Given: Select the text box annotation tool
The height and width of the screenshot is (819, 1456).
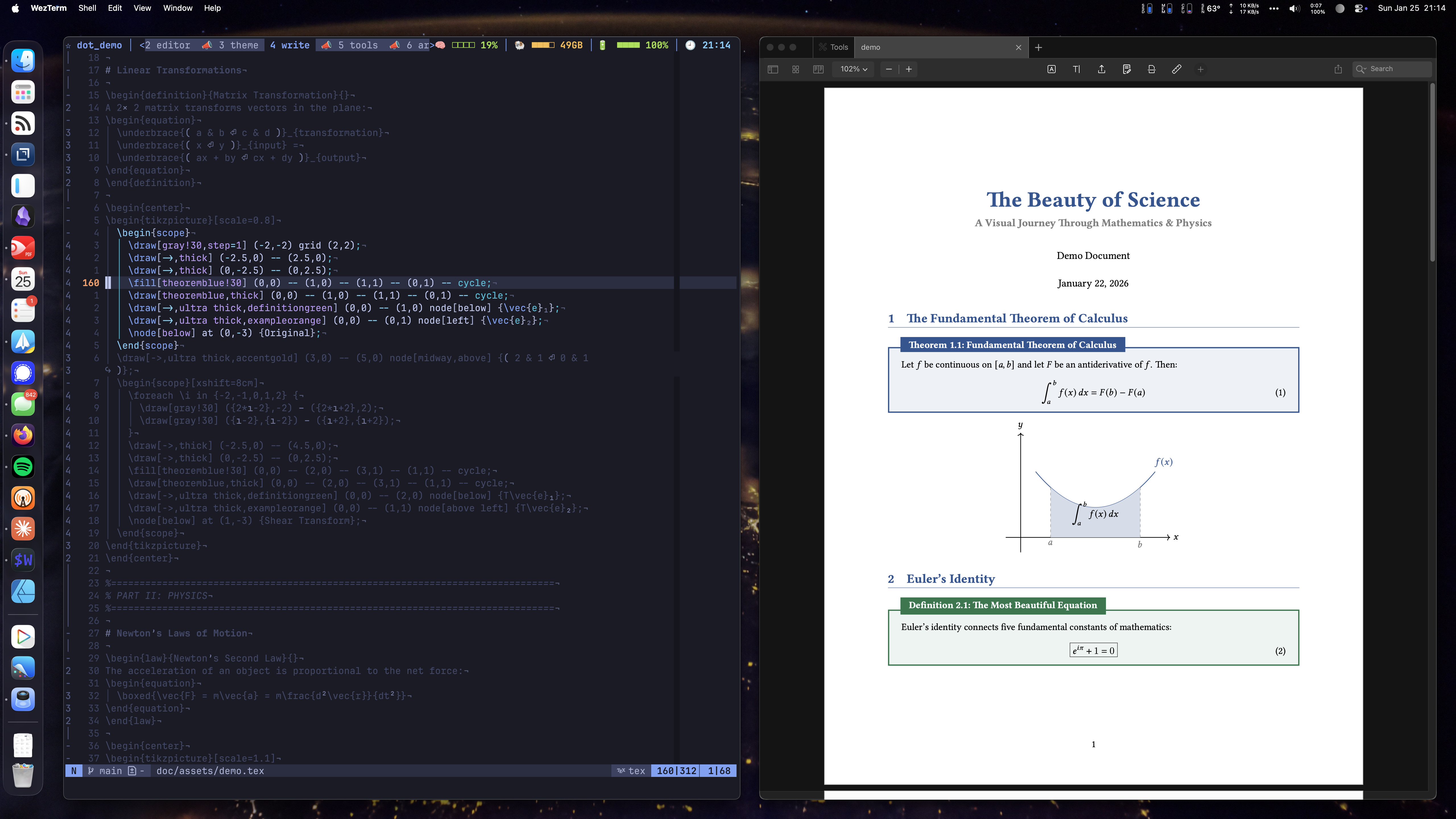Looking at the screenshot, I should [x=1051, y=69].
